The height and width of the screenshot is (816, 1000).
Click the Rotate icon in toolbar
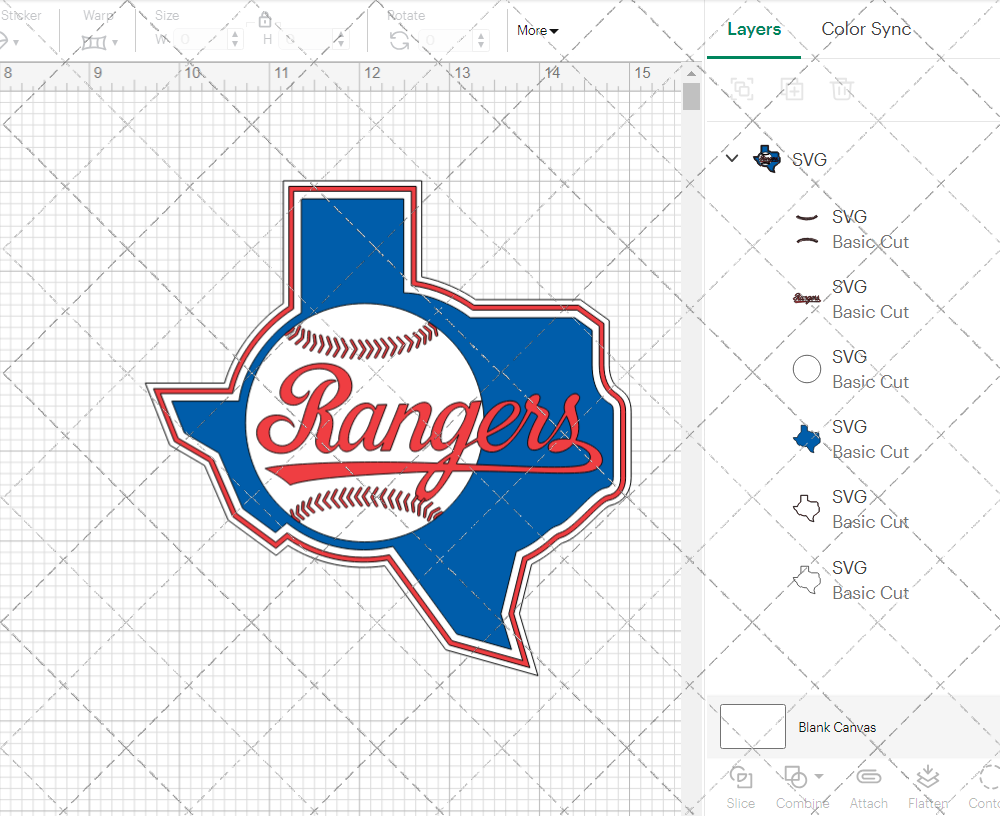click(399, 40)
